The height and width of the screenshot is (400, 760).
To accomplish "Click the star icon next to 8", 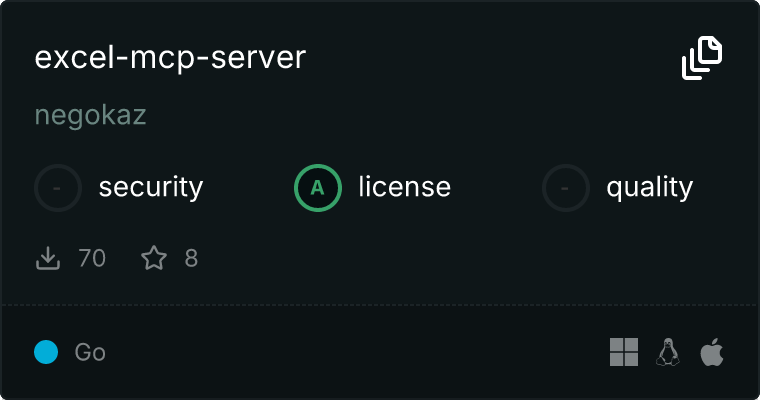I will click(x=153, y=259).
